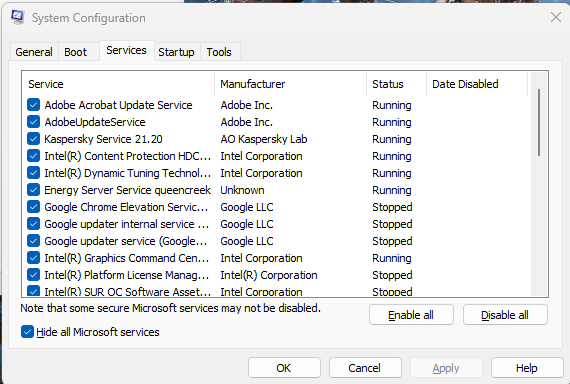This screenshot has width=570, height=384.
Task: Switch to the General tab
Action: coord(34,52)
